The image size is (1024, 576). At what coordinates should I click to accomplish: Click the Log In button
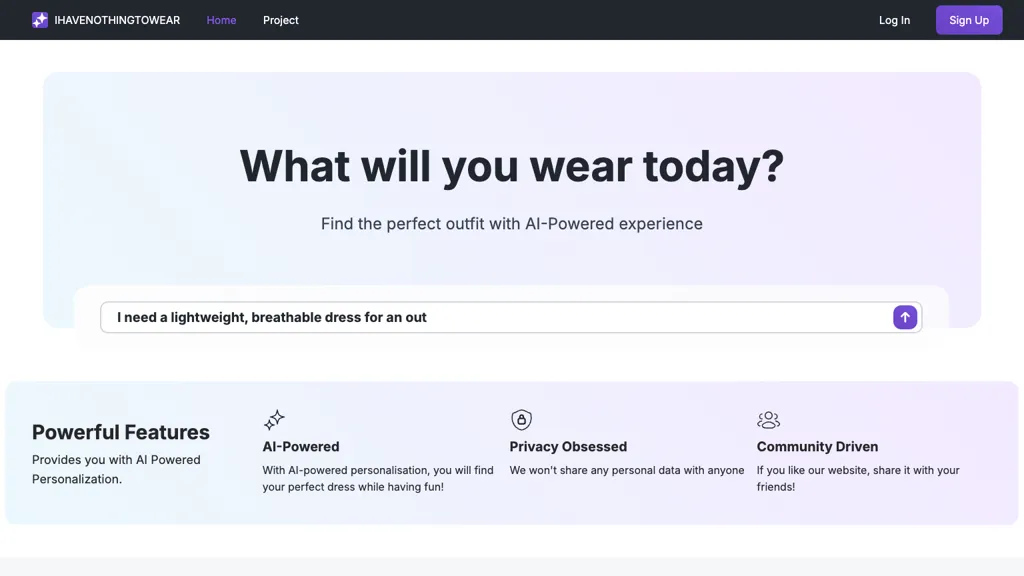pyautogui.click(x=894, y=20)
